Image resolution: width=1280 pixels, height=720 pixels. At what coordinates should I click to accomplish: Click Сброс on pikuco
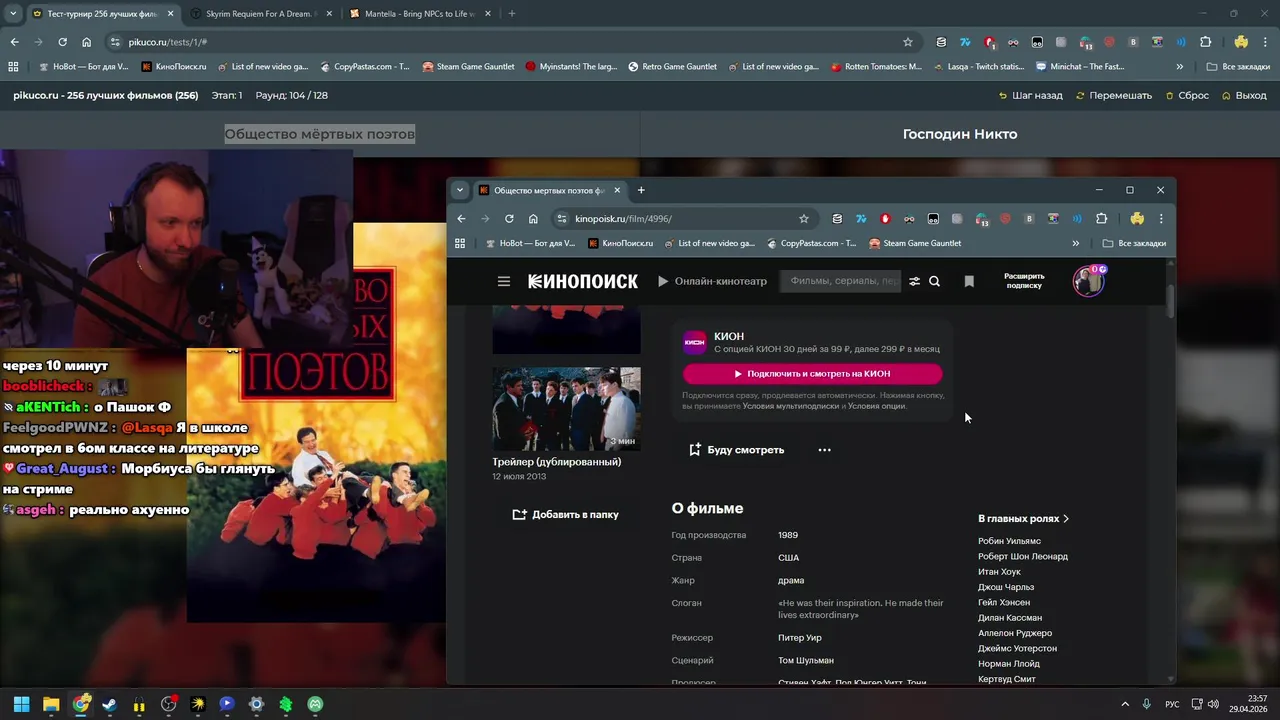[1187, 95]
